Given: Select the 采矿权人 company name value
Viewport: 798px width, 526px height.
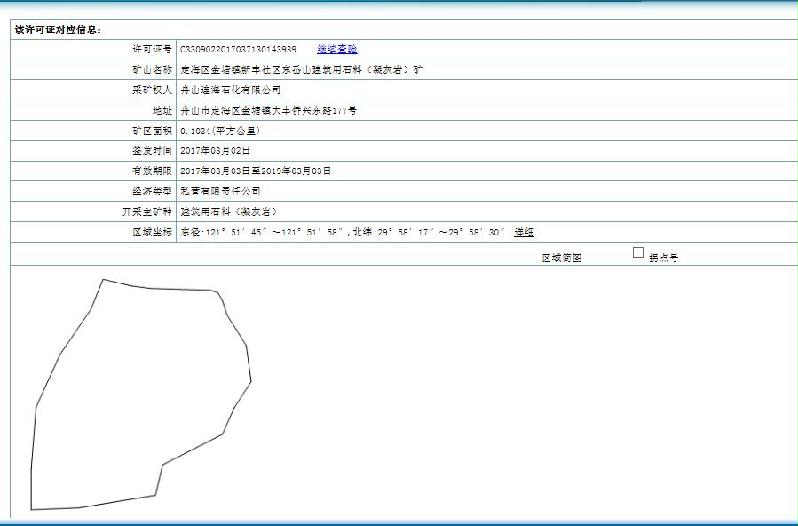Looking at the screenshot, I should point(224,90).
